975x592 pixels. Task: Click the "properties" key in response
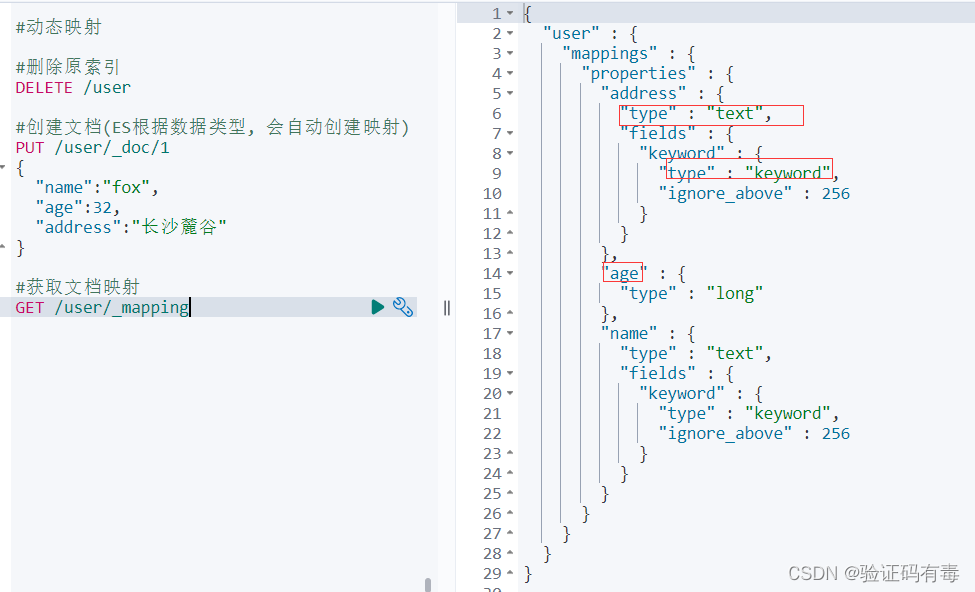tap(639, 73)
